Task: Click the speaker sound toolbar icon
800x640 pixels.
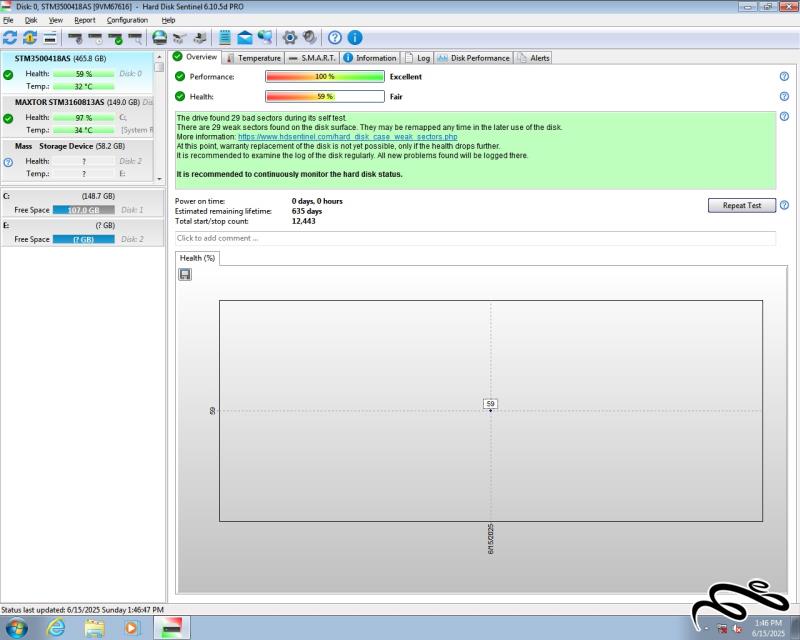Action: 310,38
